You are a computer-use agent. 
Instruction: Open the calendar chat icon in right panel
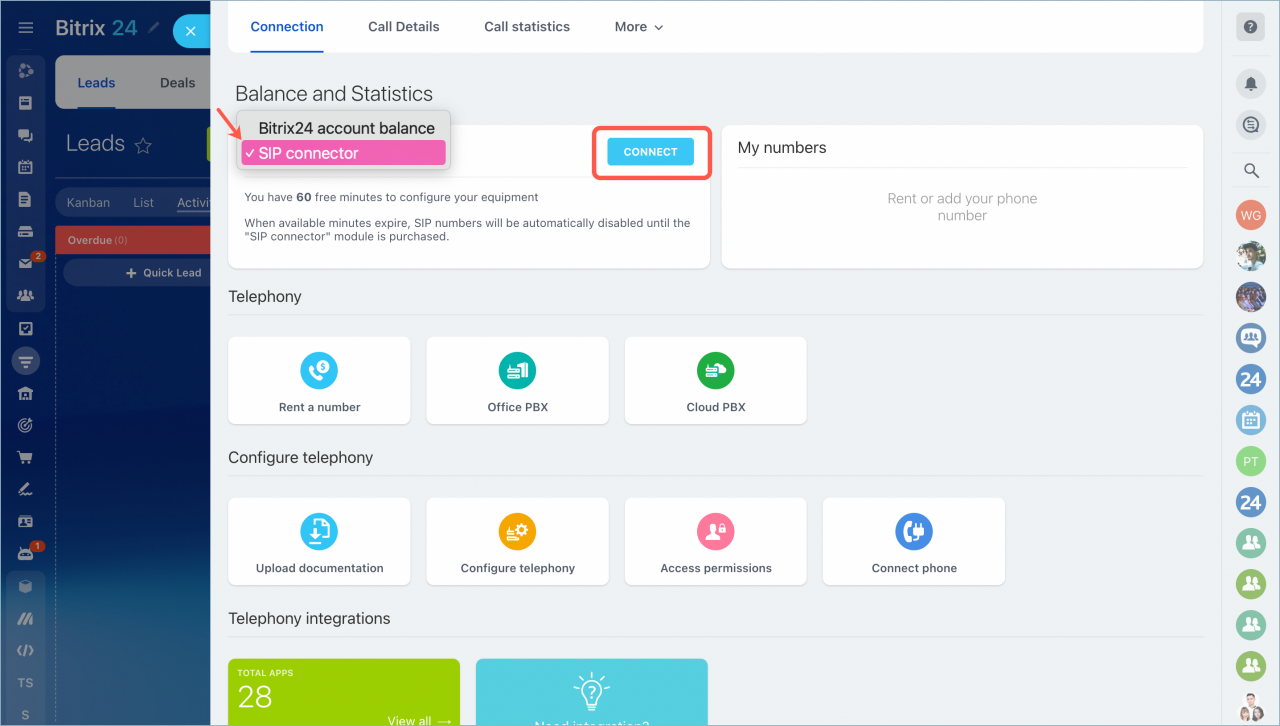click(1251, 420)
